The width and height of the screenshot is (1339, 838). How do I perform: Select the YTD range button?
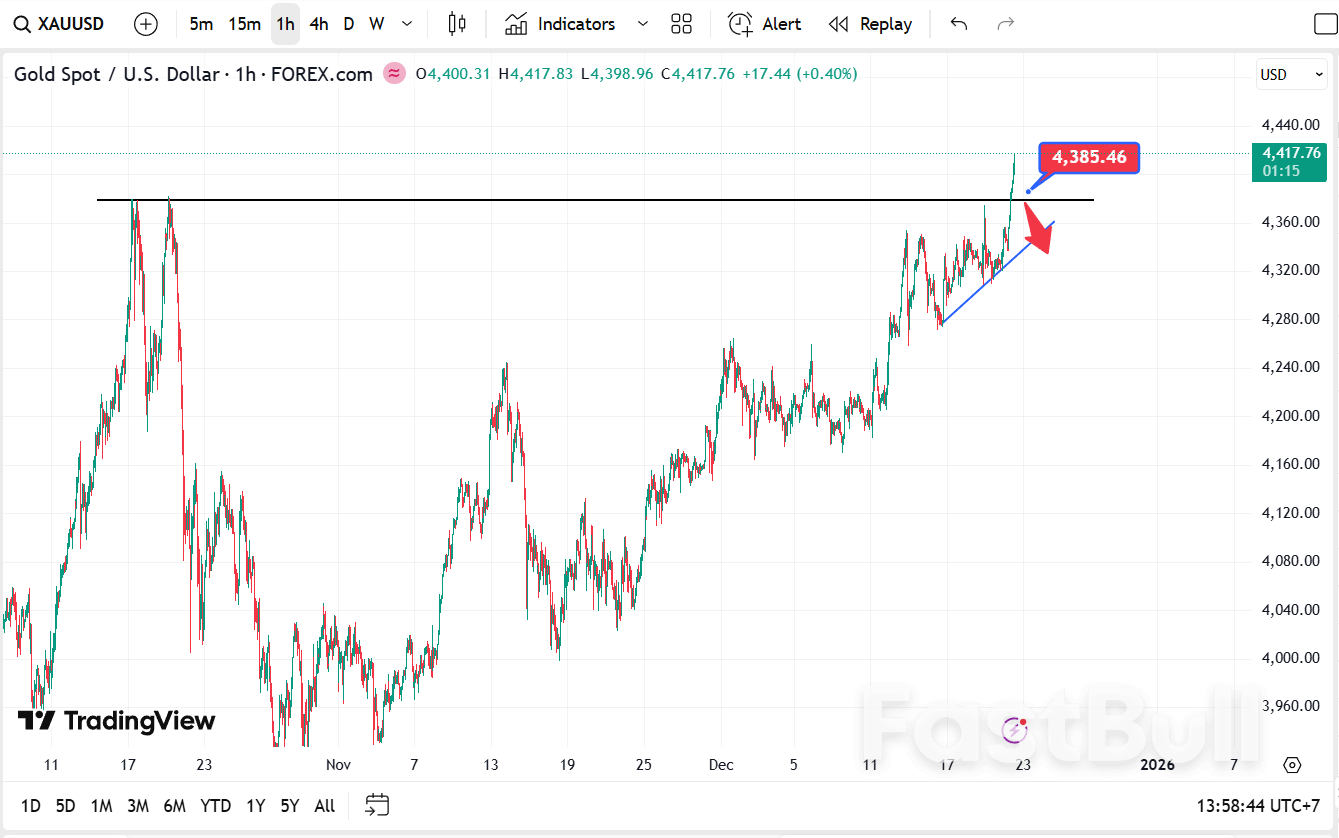[x=215, y=805]
